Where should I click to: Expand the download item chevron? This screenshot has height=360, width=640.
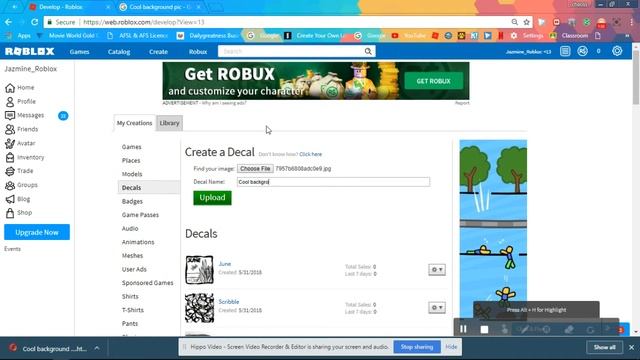[x=97, y=348]
